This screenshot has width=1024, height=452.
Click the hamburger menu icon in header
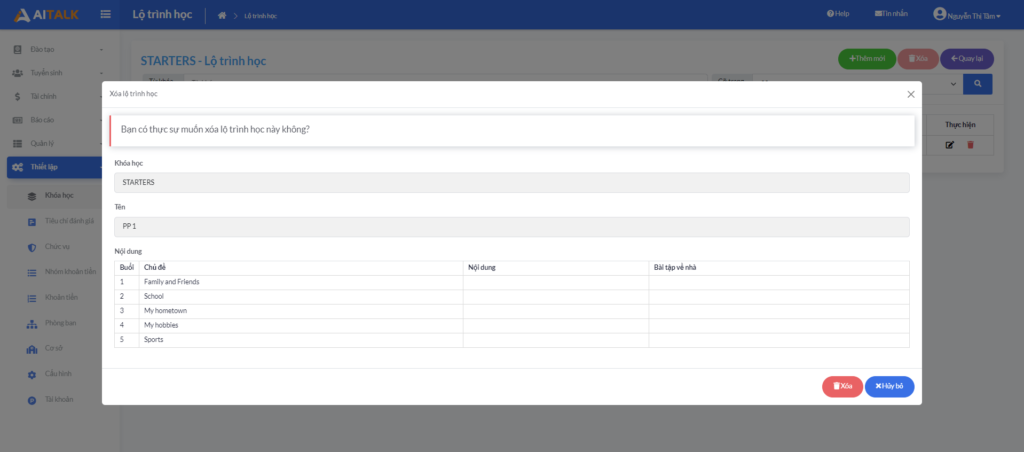(105, 14)
